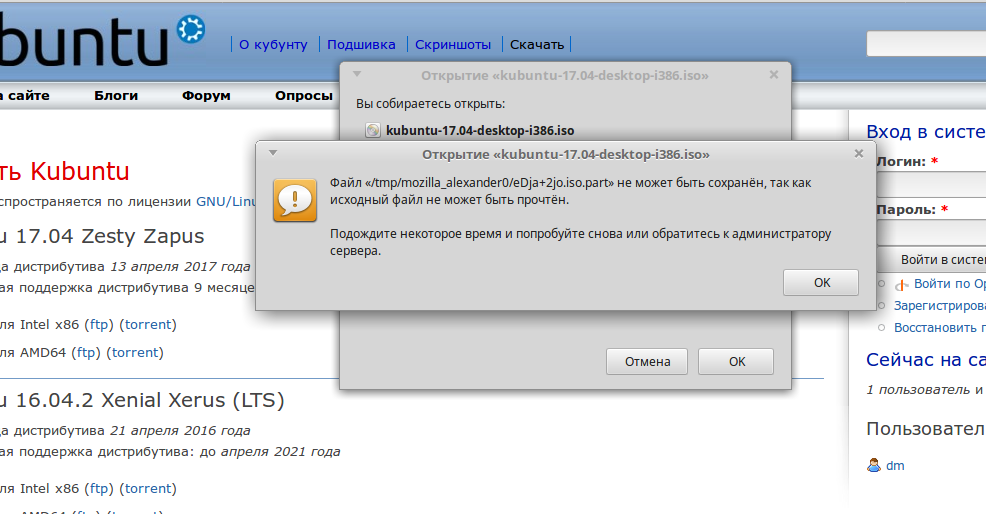Click the error text about eDja+2jo.iso.part
This screenshot has height=514, width=986.
tap(570, 191)
